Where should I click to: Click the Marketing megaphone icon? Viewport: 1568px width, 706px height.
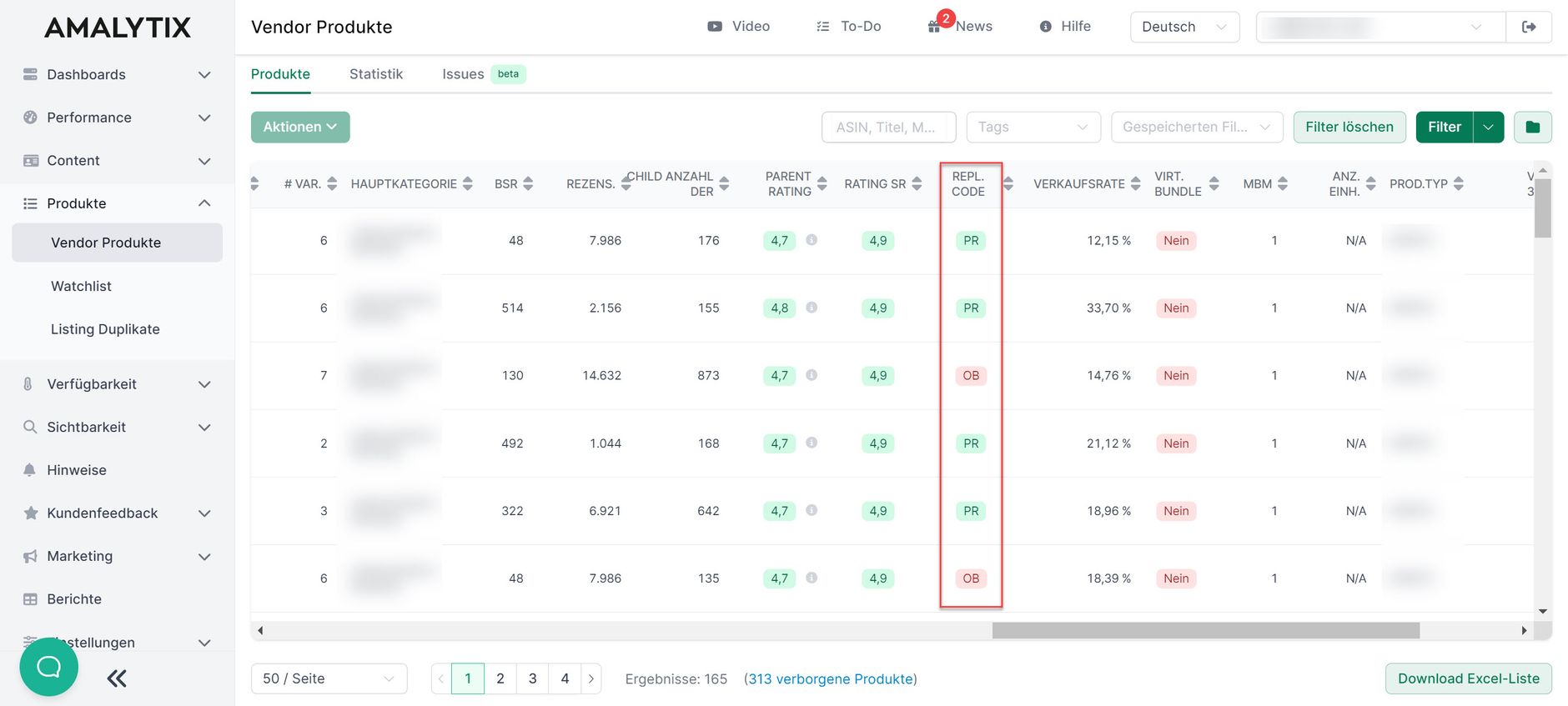(x=30, y=556)
